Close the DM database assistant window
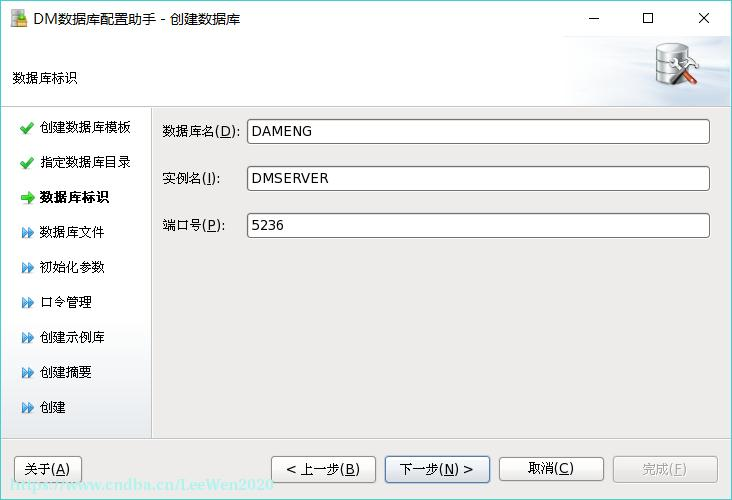Image resolution: width=732 pixels, height=500 pixels. pos(704,18)
